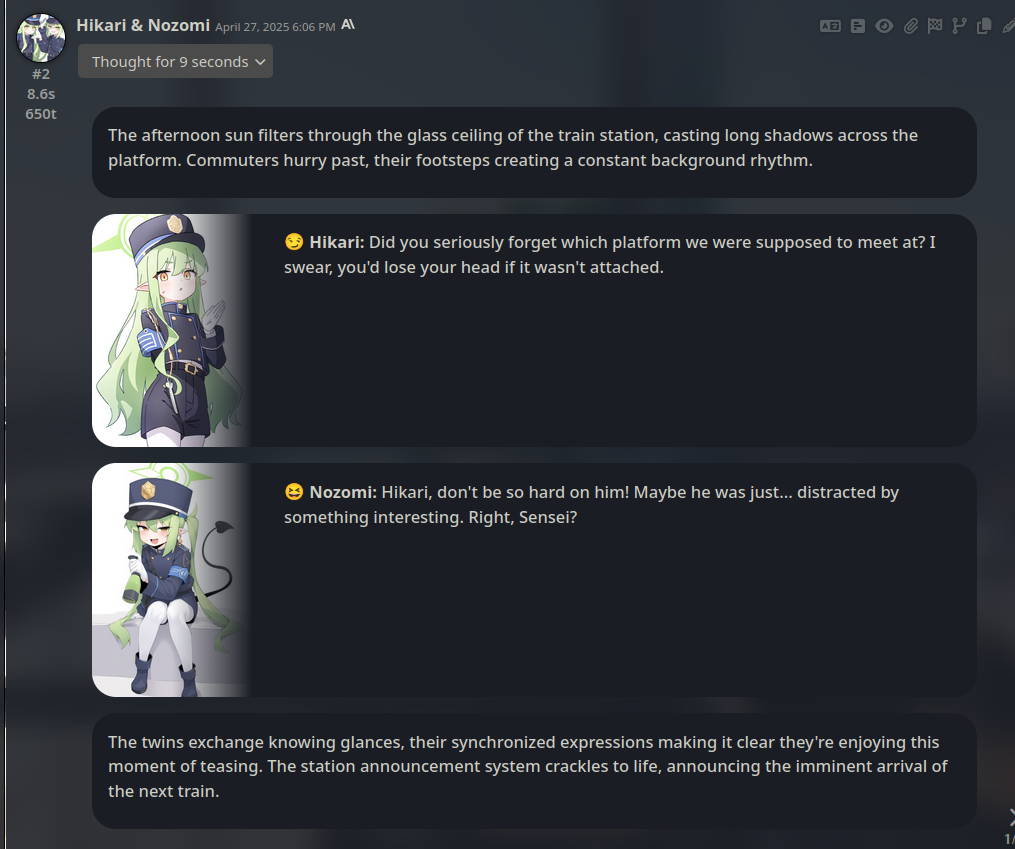
Task: Click the #2 message number label
Action: click(41, 74)
